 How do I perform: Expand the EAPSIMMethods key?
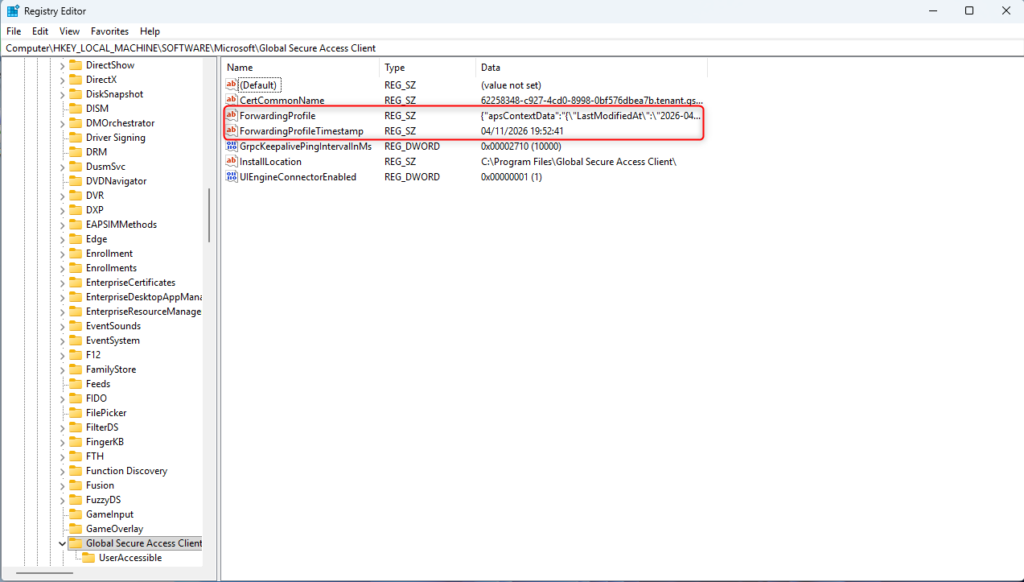pyautogui.click(x=62, y=225)
